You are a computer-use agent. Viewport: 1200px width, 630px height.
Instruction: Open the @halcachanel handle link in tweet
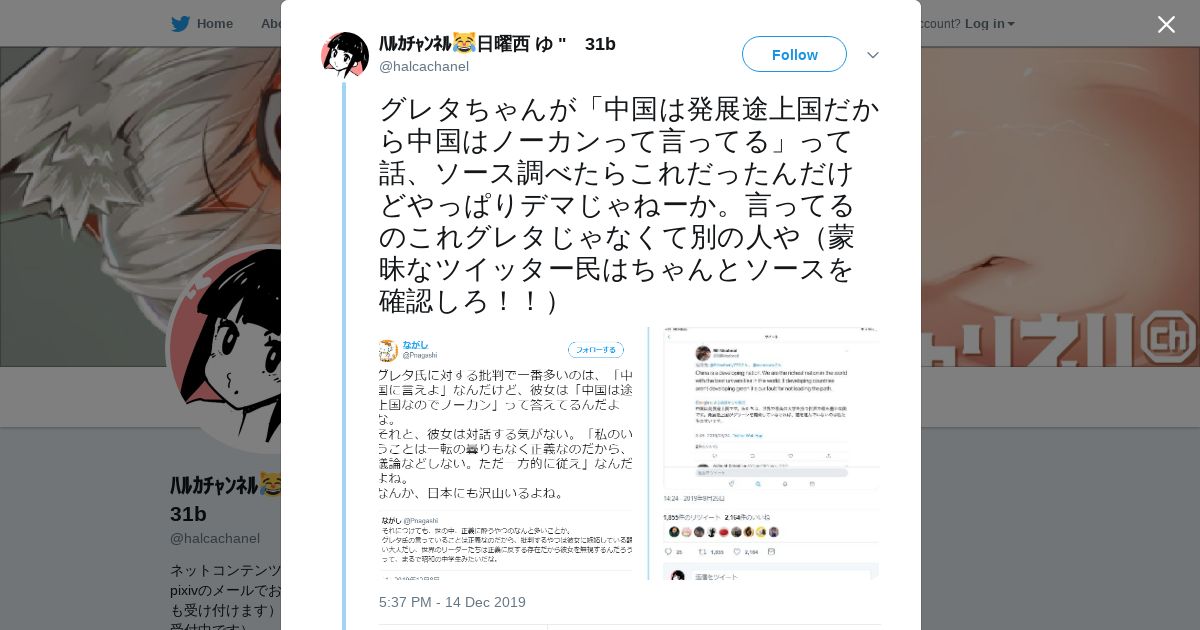(x=424, y=66)
